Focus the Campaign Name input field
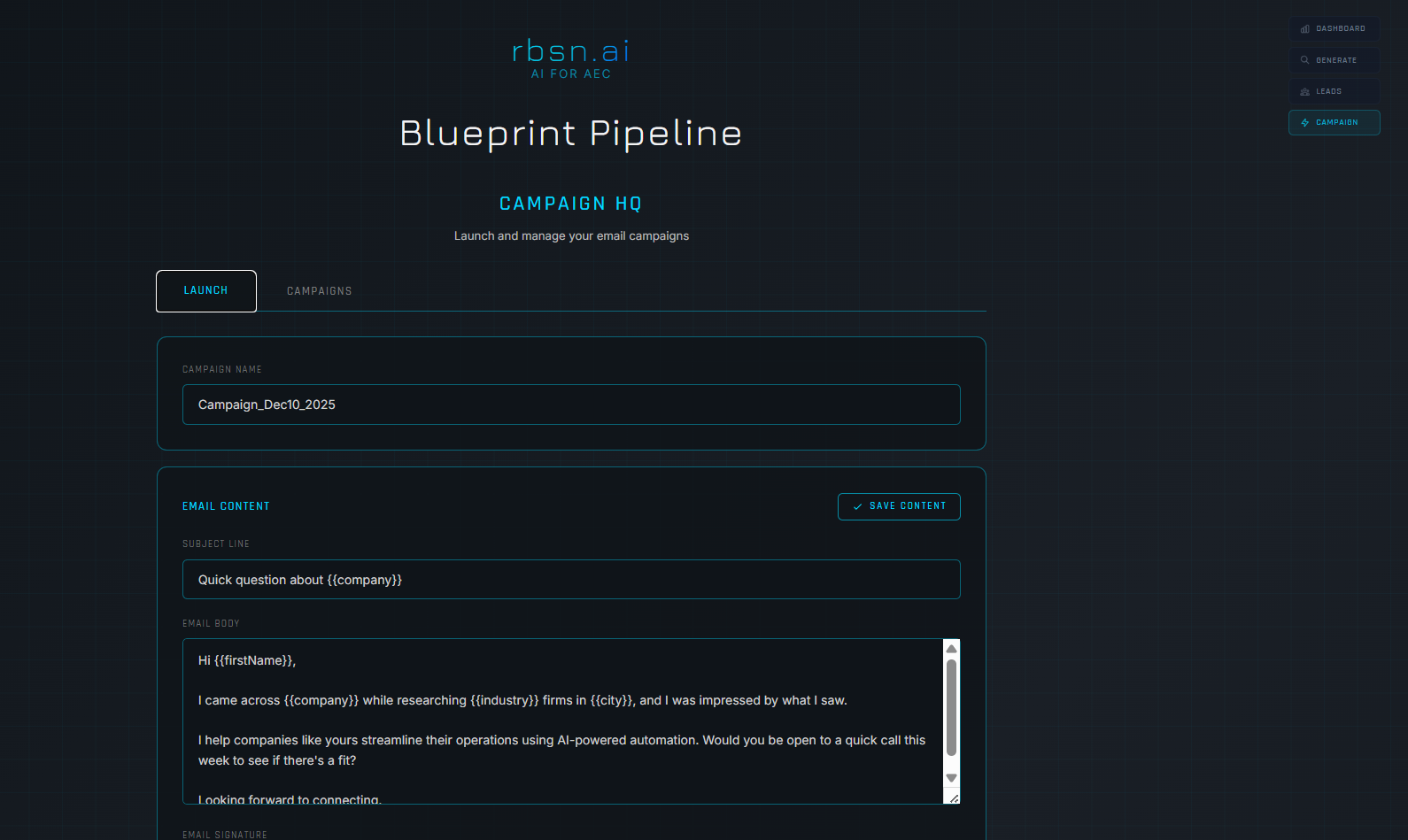 click(x=571, y=405)
